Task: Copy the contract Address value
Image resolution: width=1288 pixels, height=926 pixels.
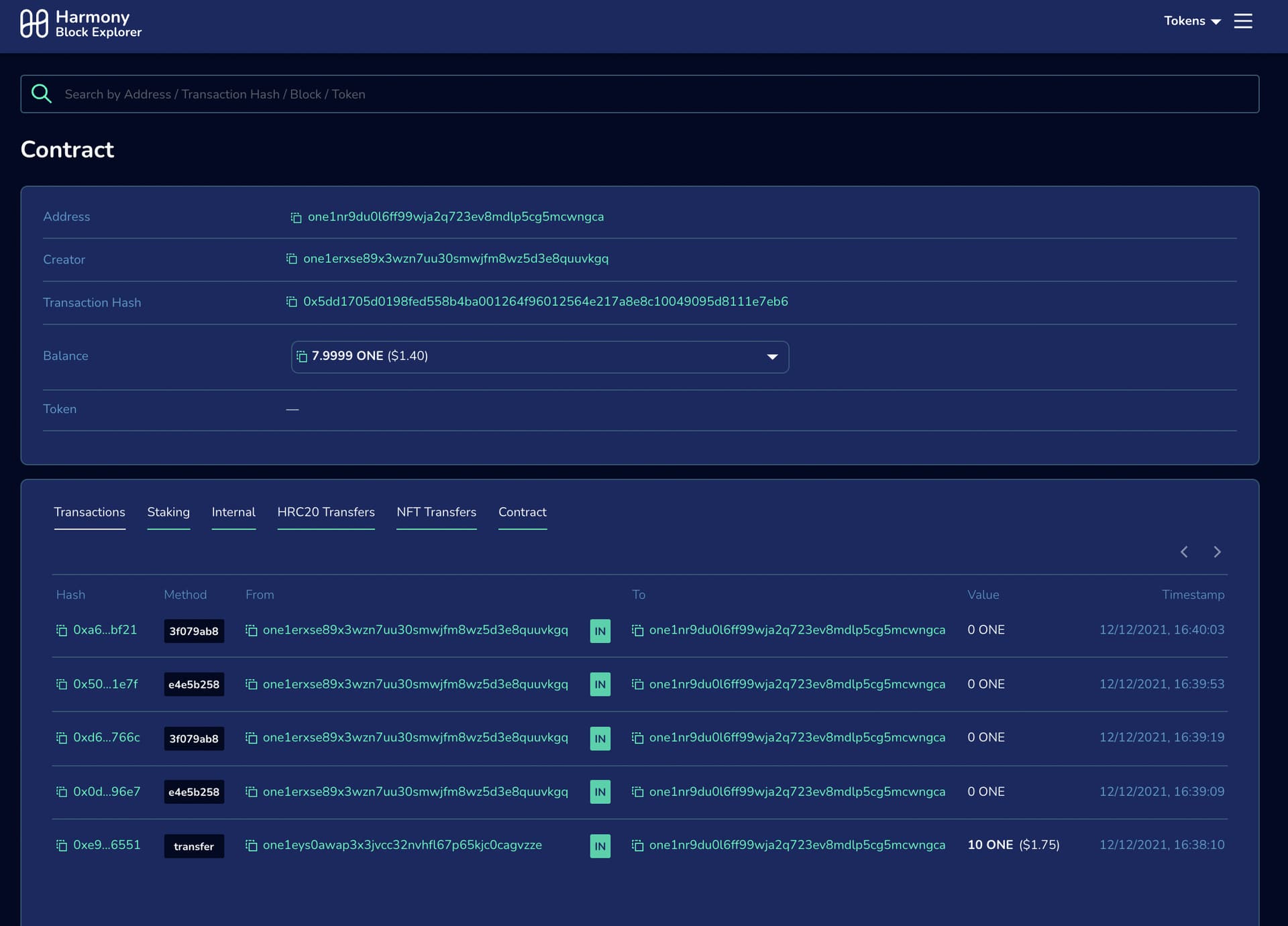Action: [x=296, y=217]
